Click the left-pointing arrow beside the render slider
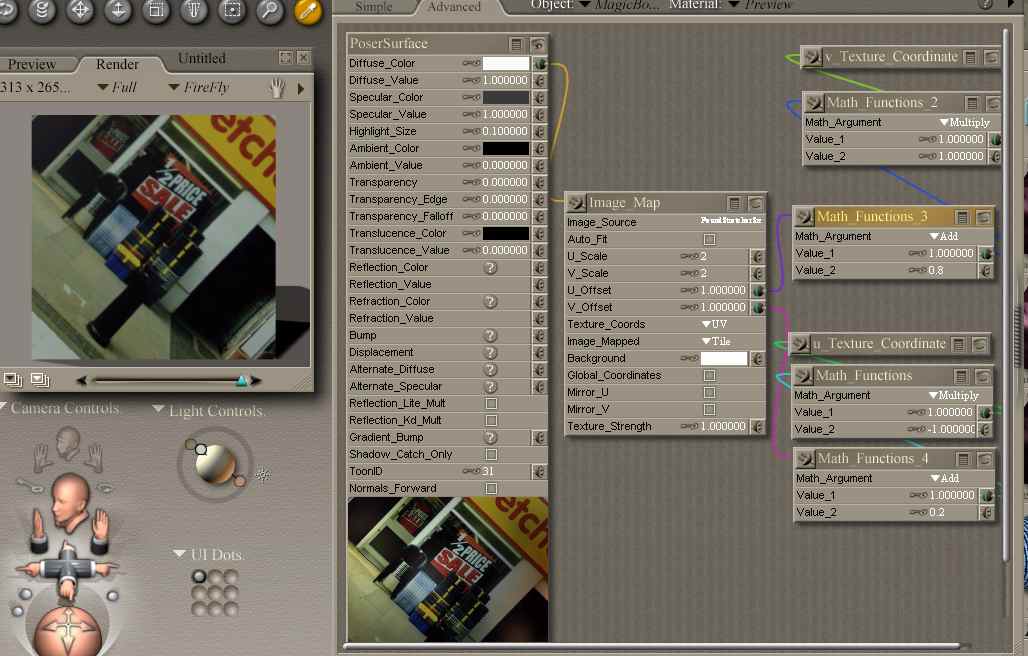 (x=81, y=380)
